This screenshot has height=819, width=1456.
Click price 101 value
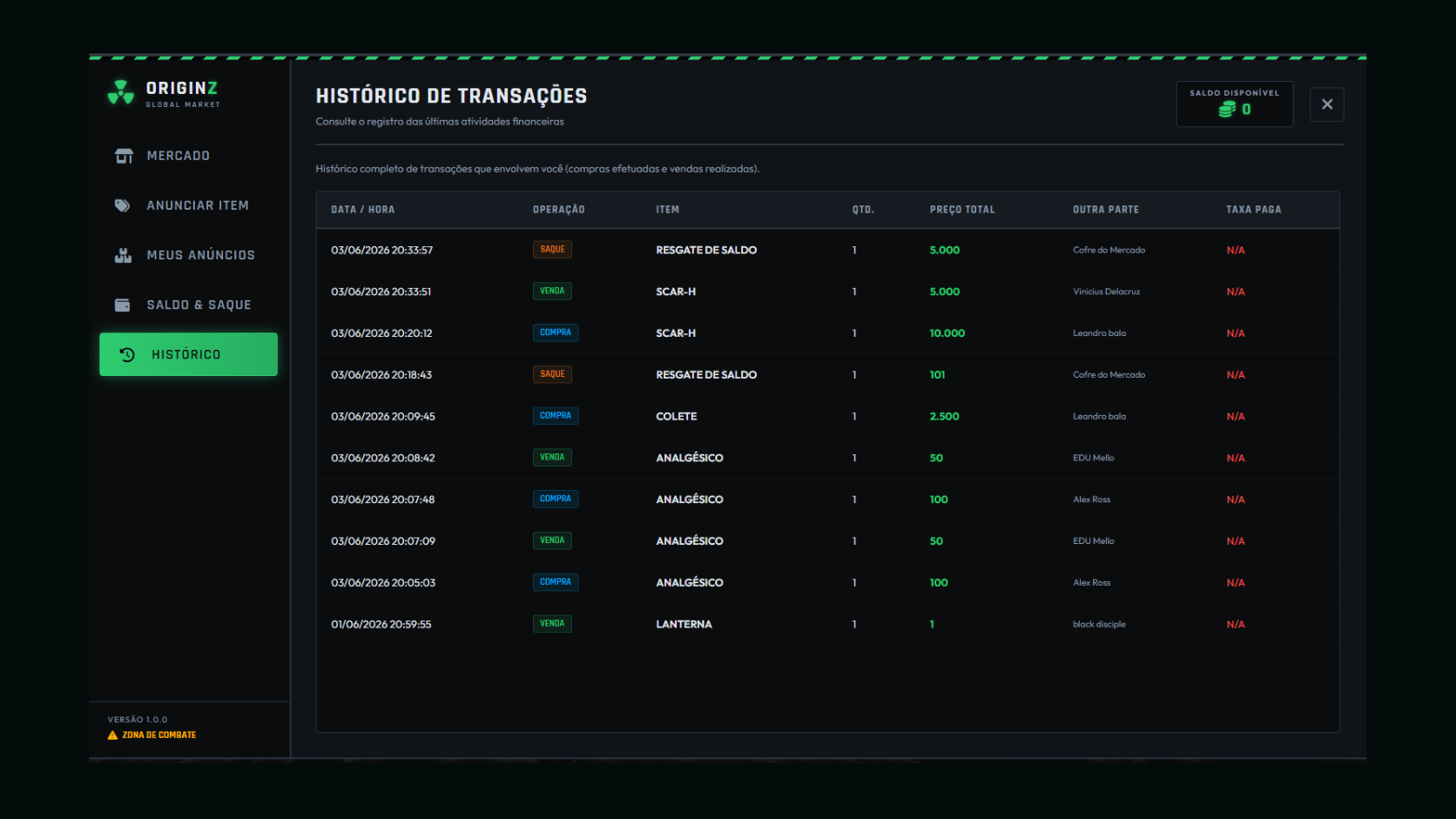click(937, 374)
